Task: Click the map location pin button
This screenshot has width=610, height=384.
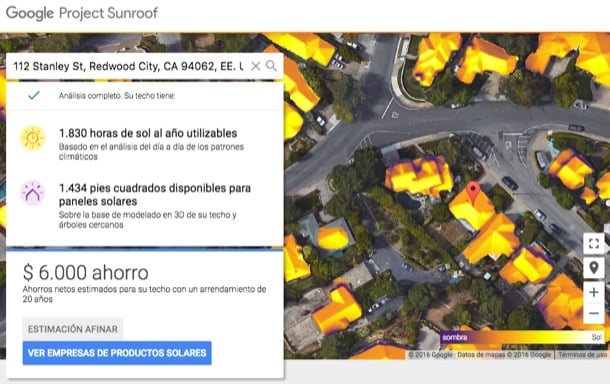Action: [x=594, y=268]
